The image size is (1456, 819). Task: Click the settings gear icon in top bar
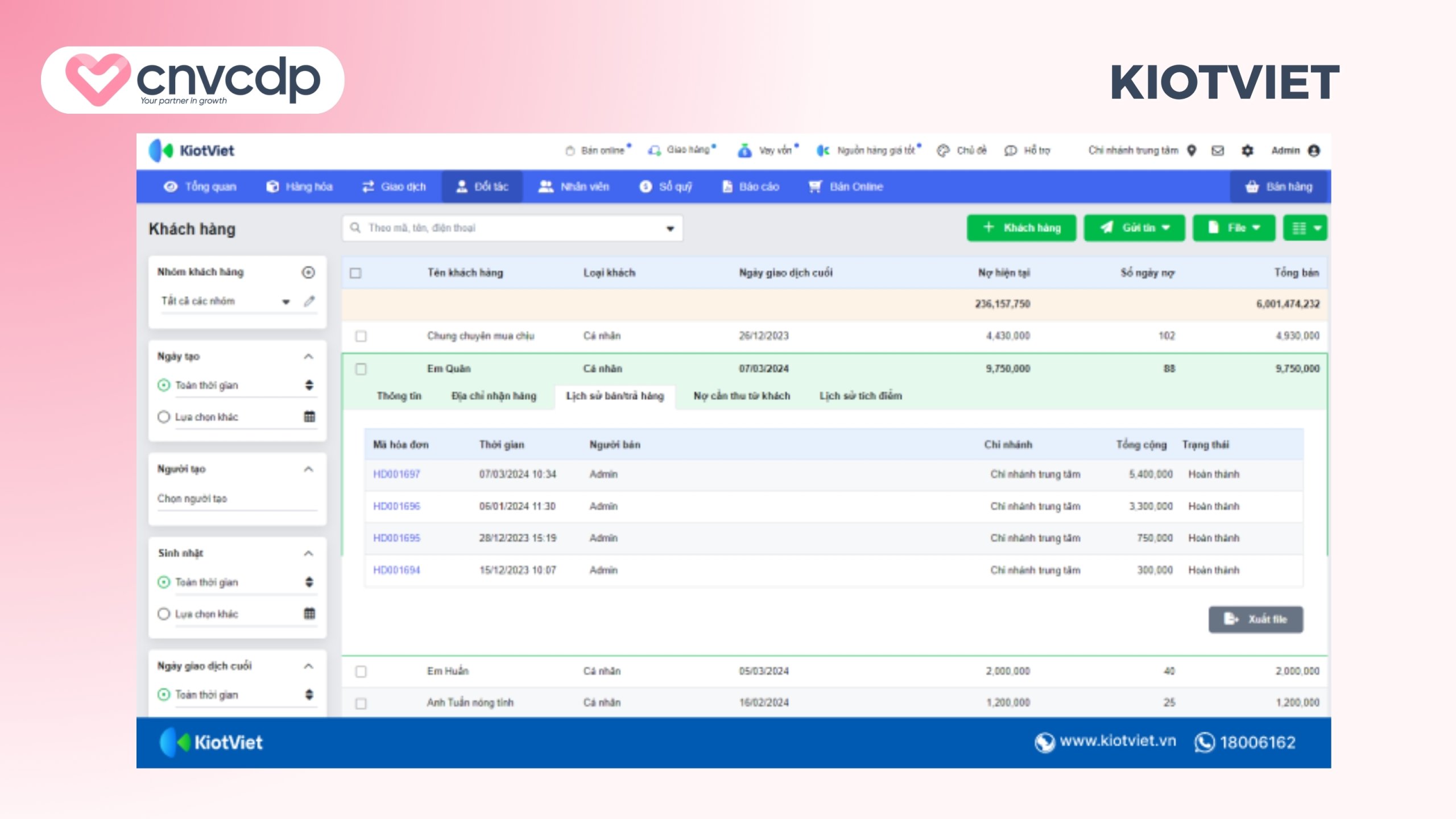coord(1247,150)
